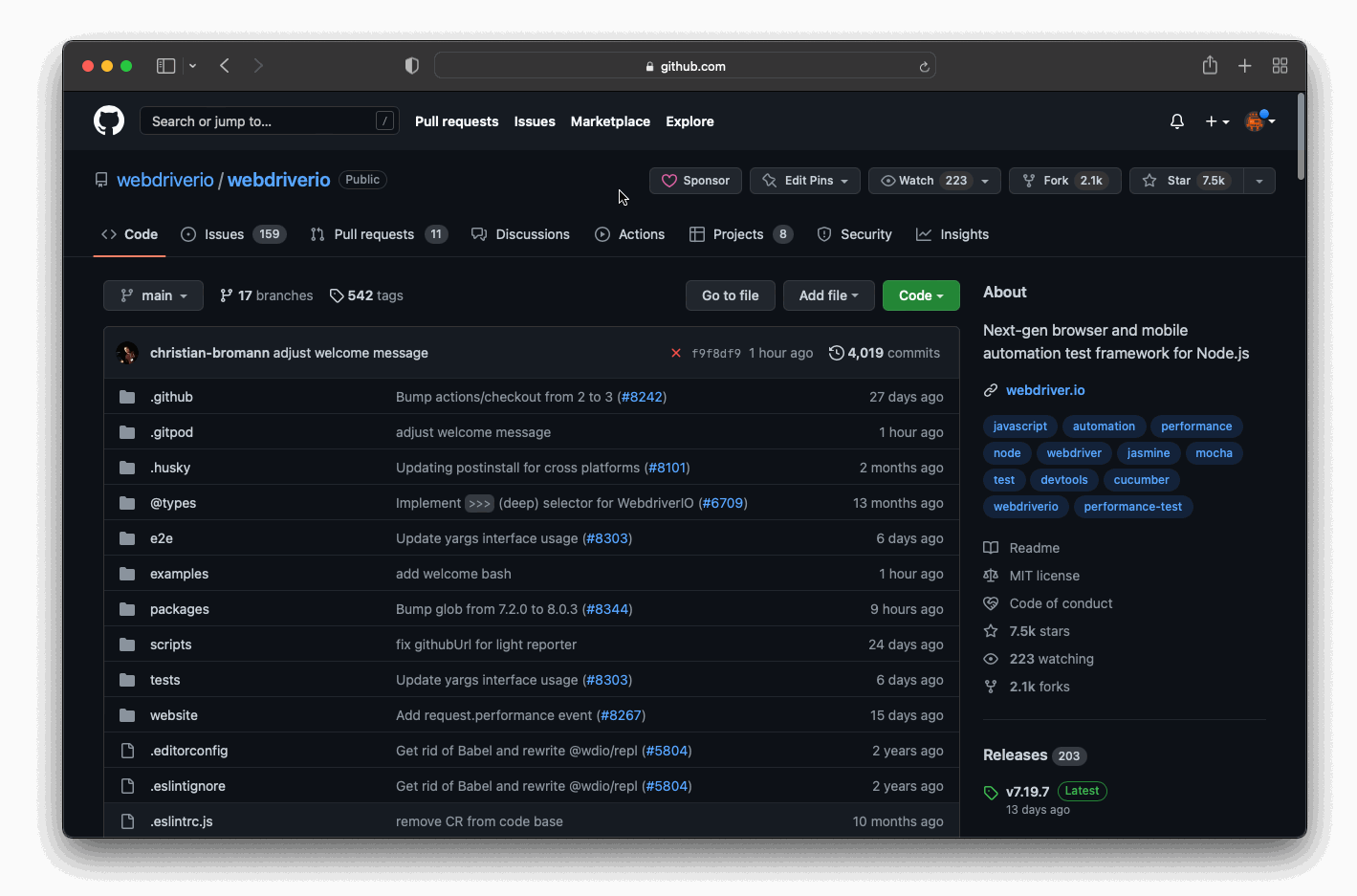Switch to the Projects tab

click(741, 234)
